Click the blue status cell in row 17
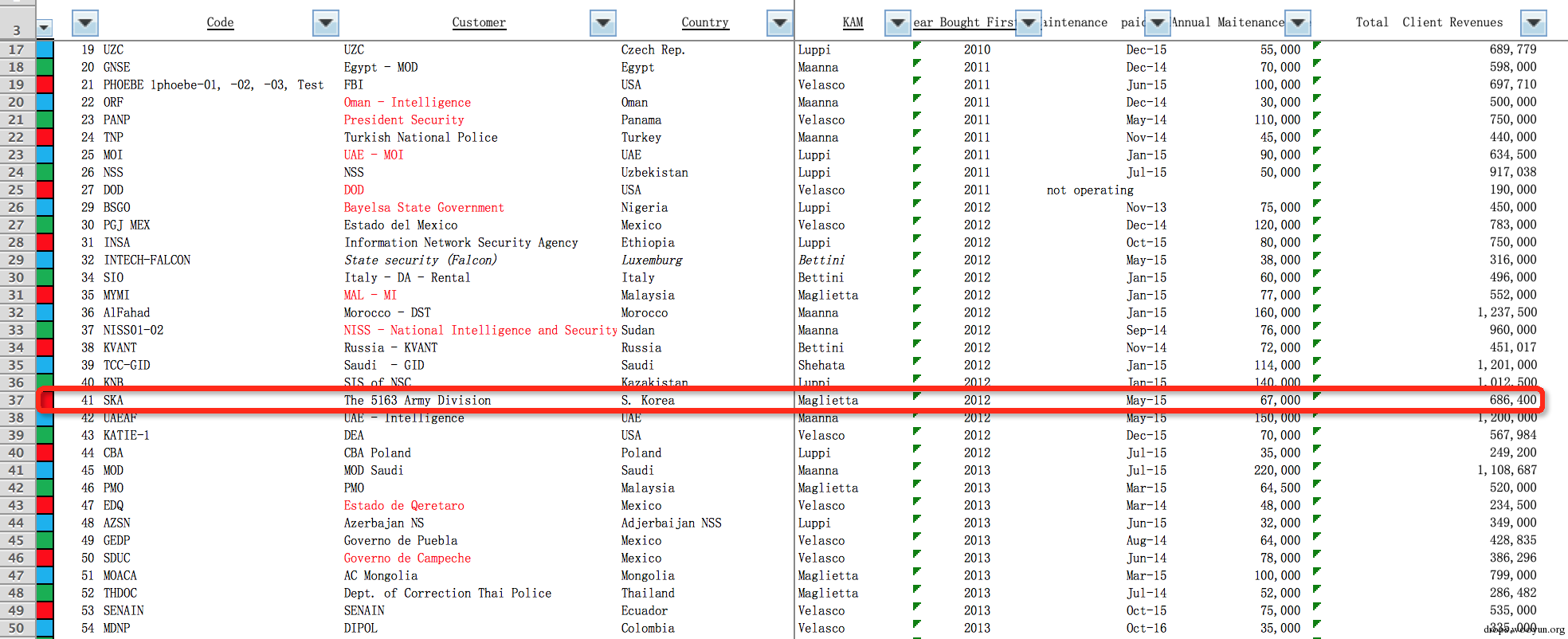This screenshot has height=639, width=1568. (45, 49)
